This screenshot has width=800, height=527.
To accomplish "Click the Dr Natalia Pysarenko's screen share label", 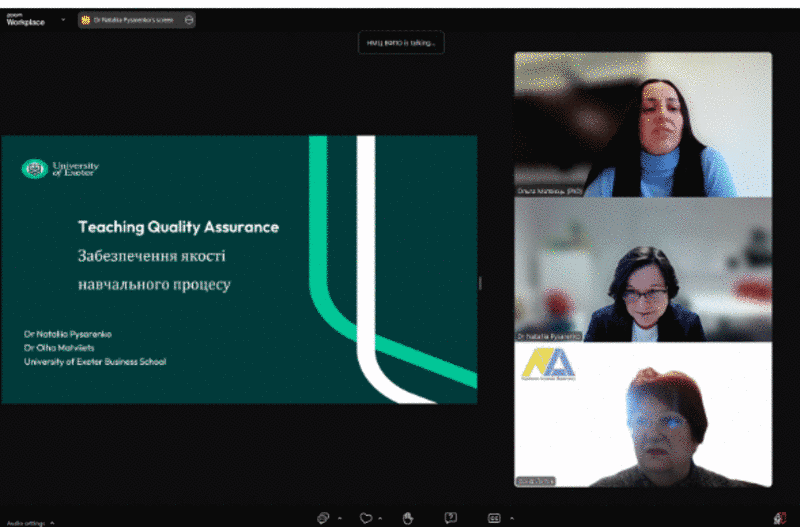I will (132, 20).
